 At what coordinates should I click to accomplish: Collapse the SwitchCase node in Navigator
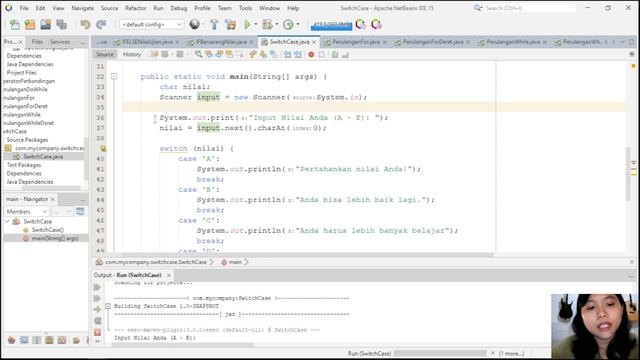tap(7, 221)
